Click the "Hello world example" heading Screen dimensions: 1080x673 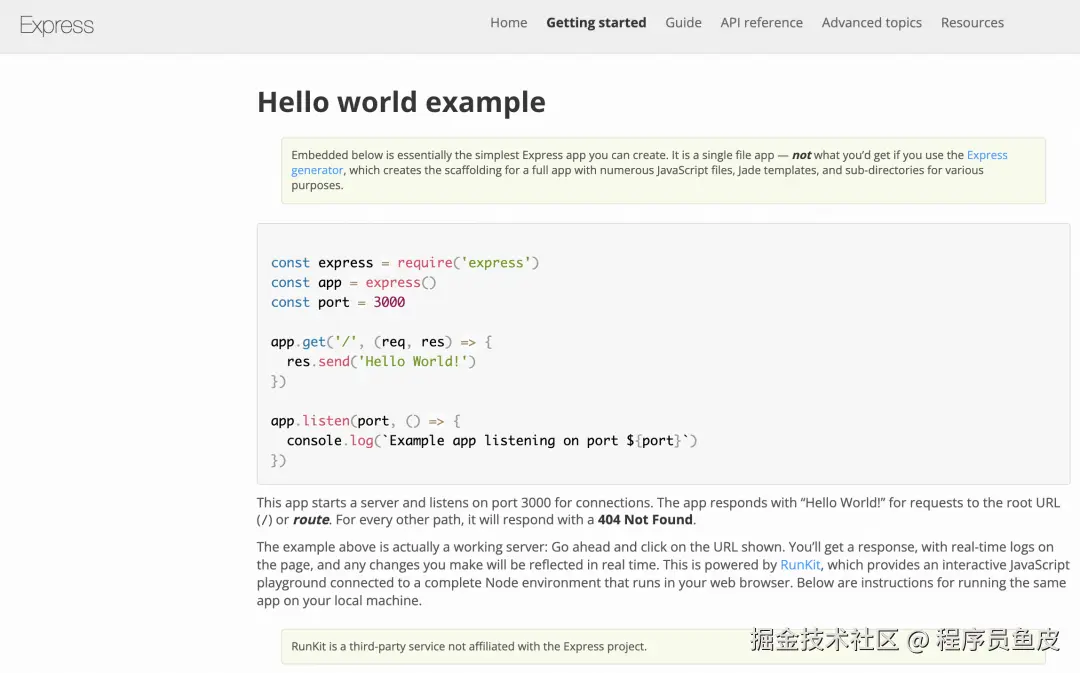pyautogui.click(x=401, y=102)
